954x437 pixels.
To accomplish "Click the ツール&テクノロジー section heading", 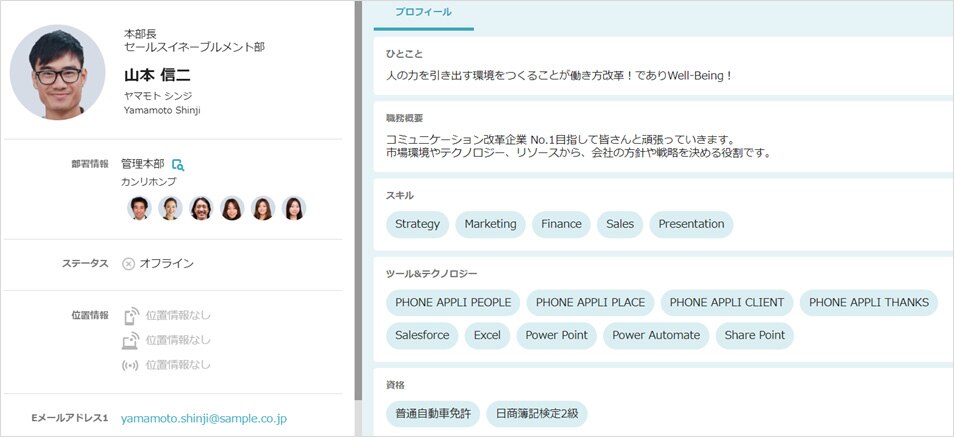I will (x=432, y=274).
